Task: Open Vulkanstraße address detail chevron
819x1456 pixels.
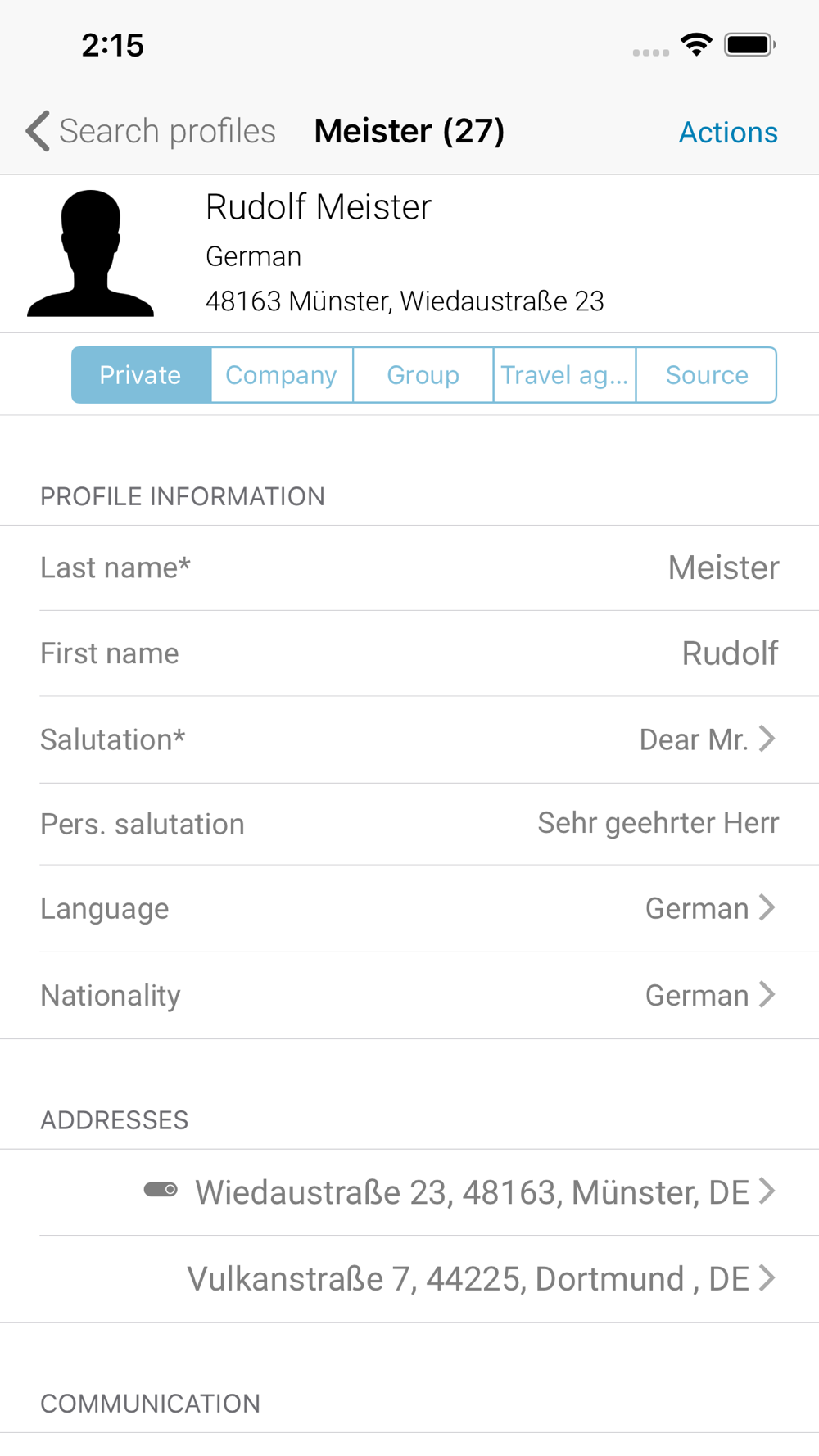Action: coord(767,1277)
